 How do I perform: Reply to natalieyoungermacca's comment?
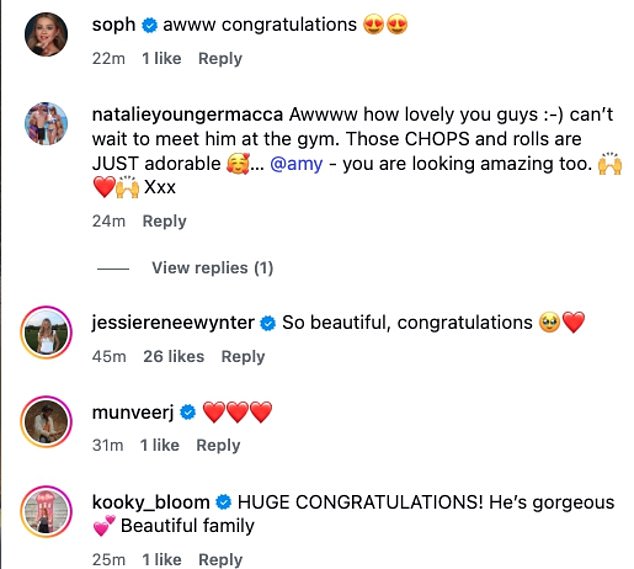[164, 221]
